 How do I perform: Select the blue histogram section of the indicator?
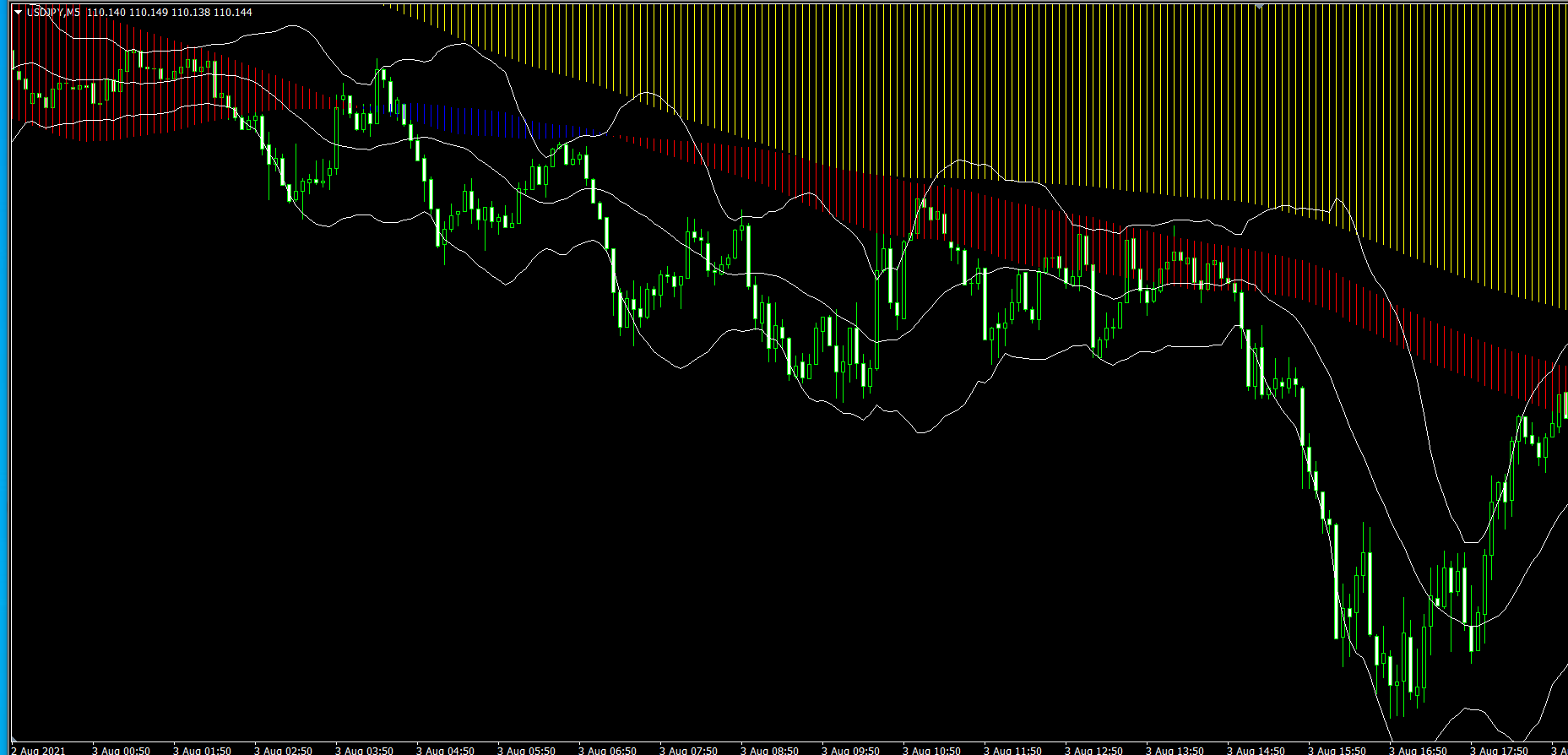[498, 122]
